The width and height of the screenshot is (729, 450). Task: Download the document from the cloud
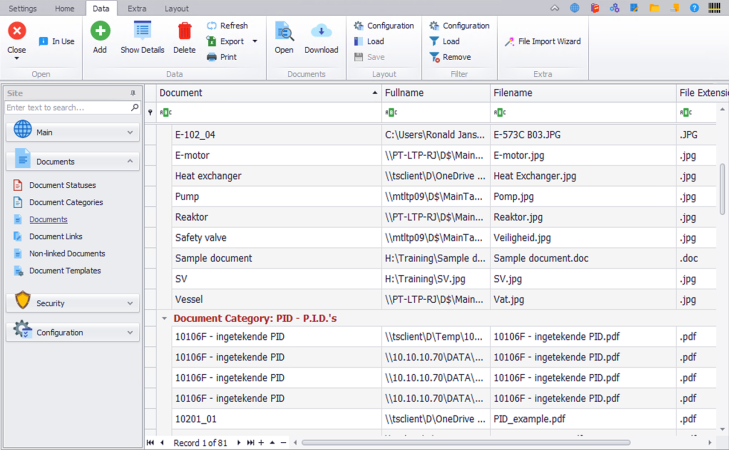point(321,38)
